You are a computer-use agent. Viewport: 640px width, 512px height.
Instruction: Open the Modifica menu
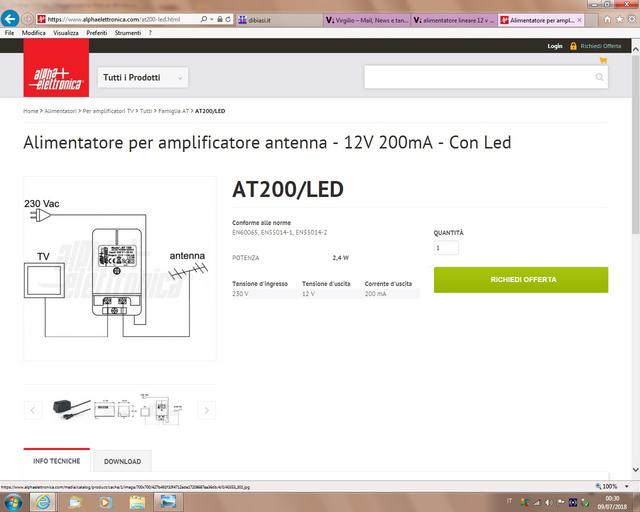tap(33, 33)
